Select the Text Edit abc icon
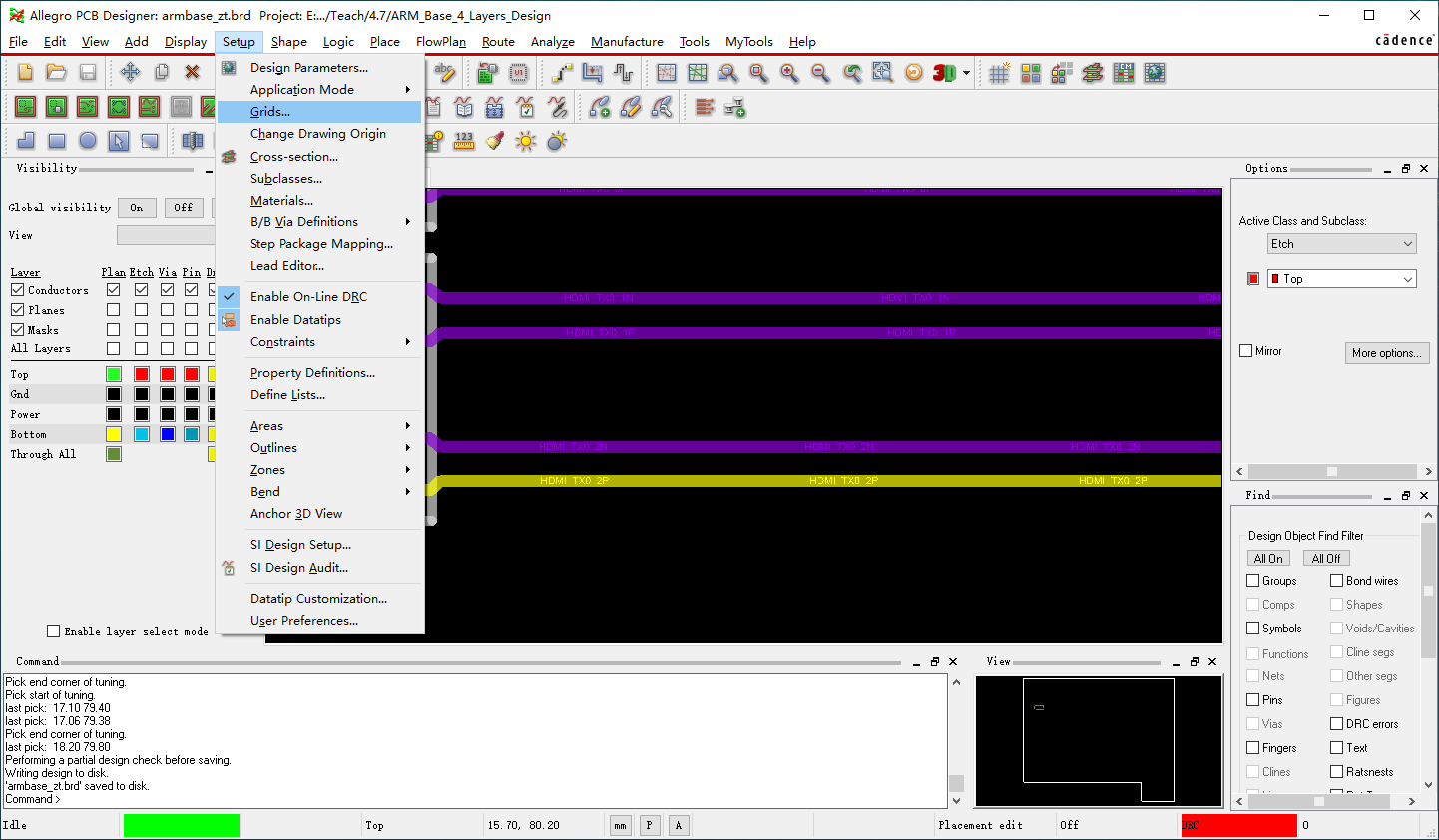Viewport: 1439px width, 840px height. coord(445,72)
